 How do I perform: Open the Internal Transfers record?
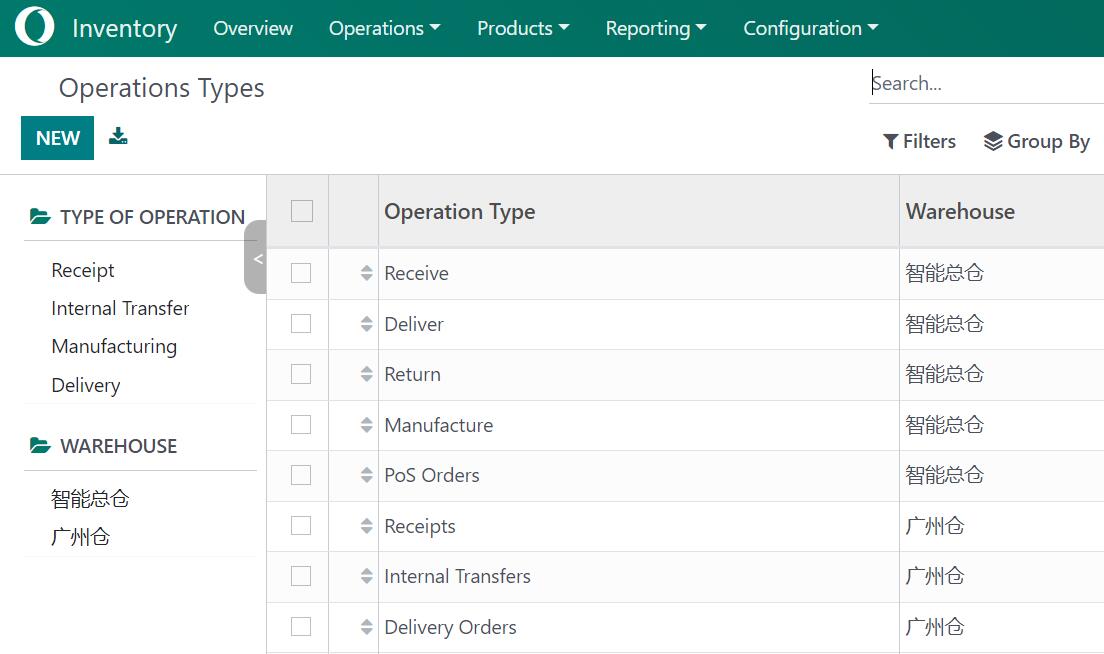(457, 577)
